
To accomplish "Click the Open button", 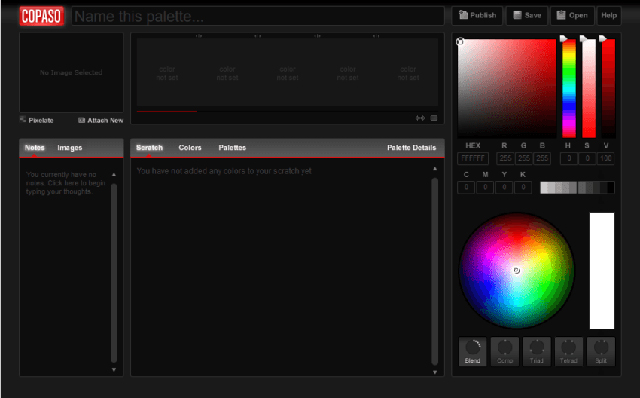I will point(572,16).
